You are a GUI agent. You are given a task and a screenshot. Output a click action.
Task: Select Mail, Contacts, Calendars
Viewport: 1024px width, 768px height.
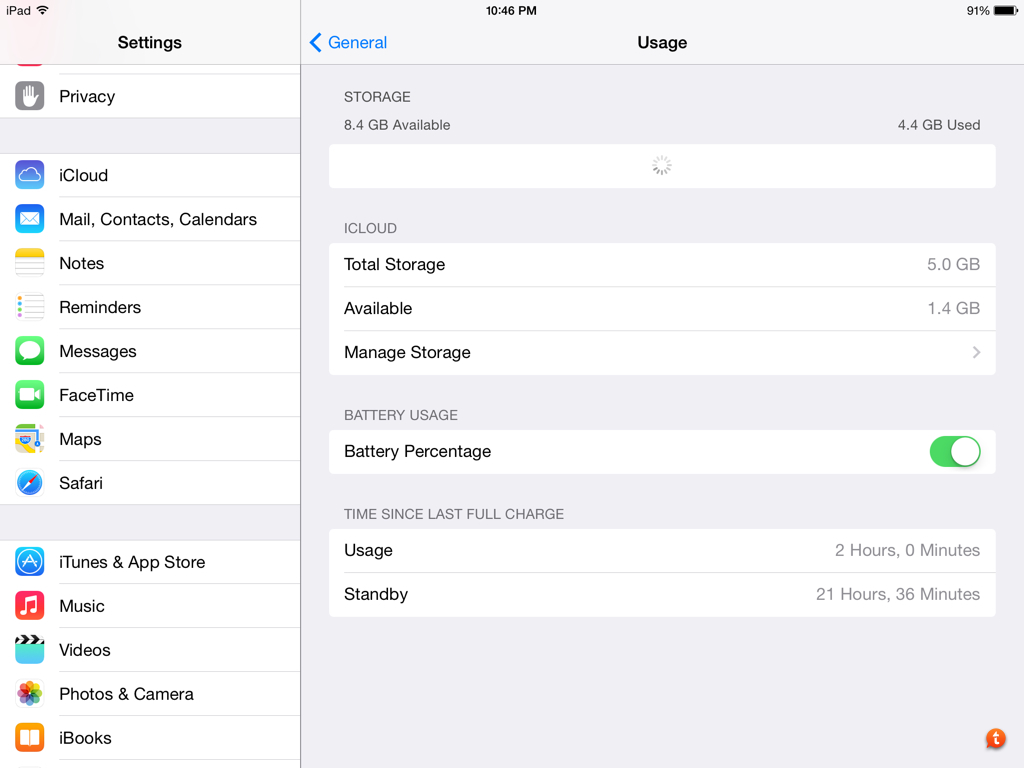[150, 219]
